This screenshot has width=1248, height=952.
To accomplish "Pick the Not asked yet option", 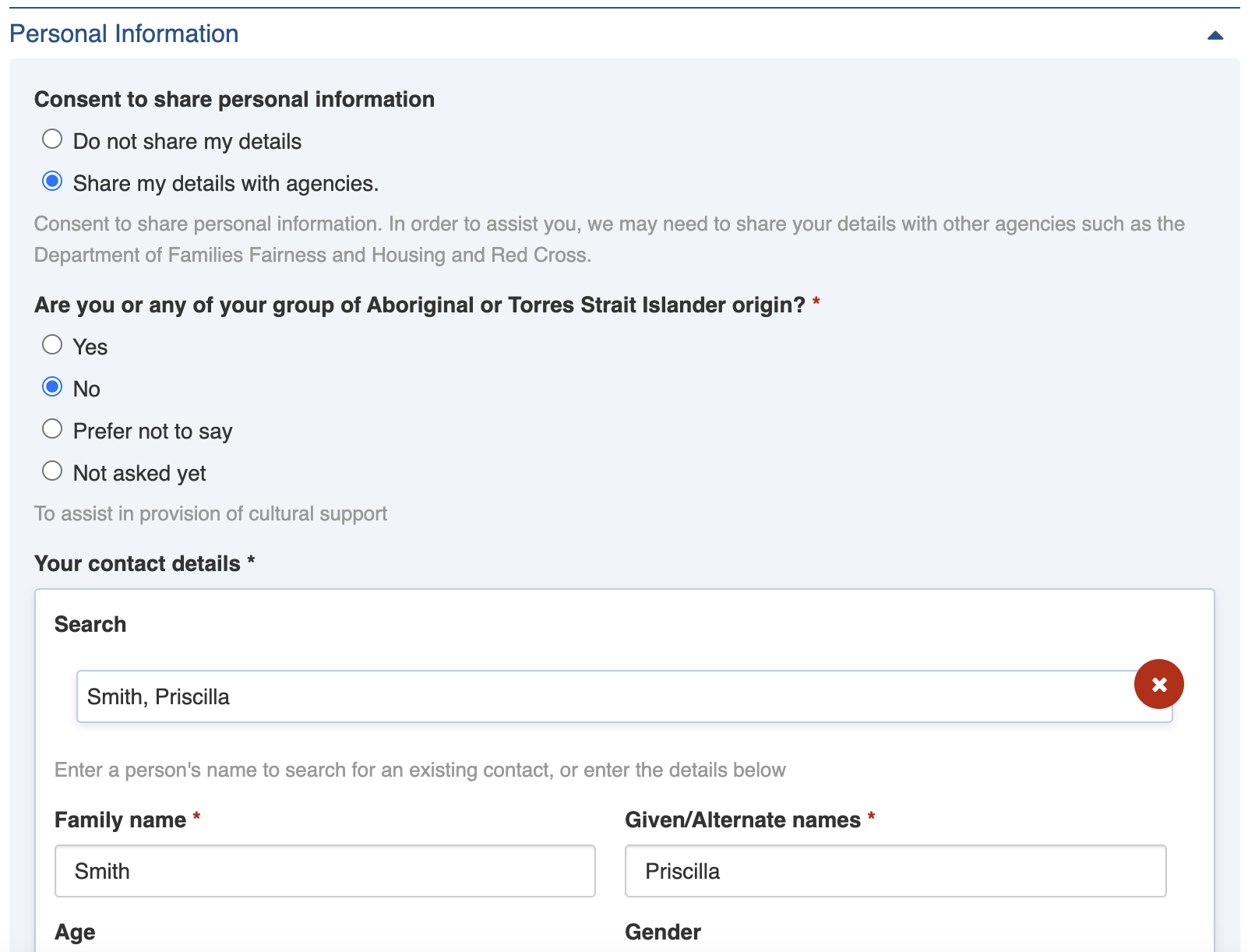I will pos(52,471).
